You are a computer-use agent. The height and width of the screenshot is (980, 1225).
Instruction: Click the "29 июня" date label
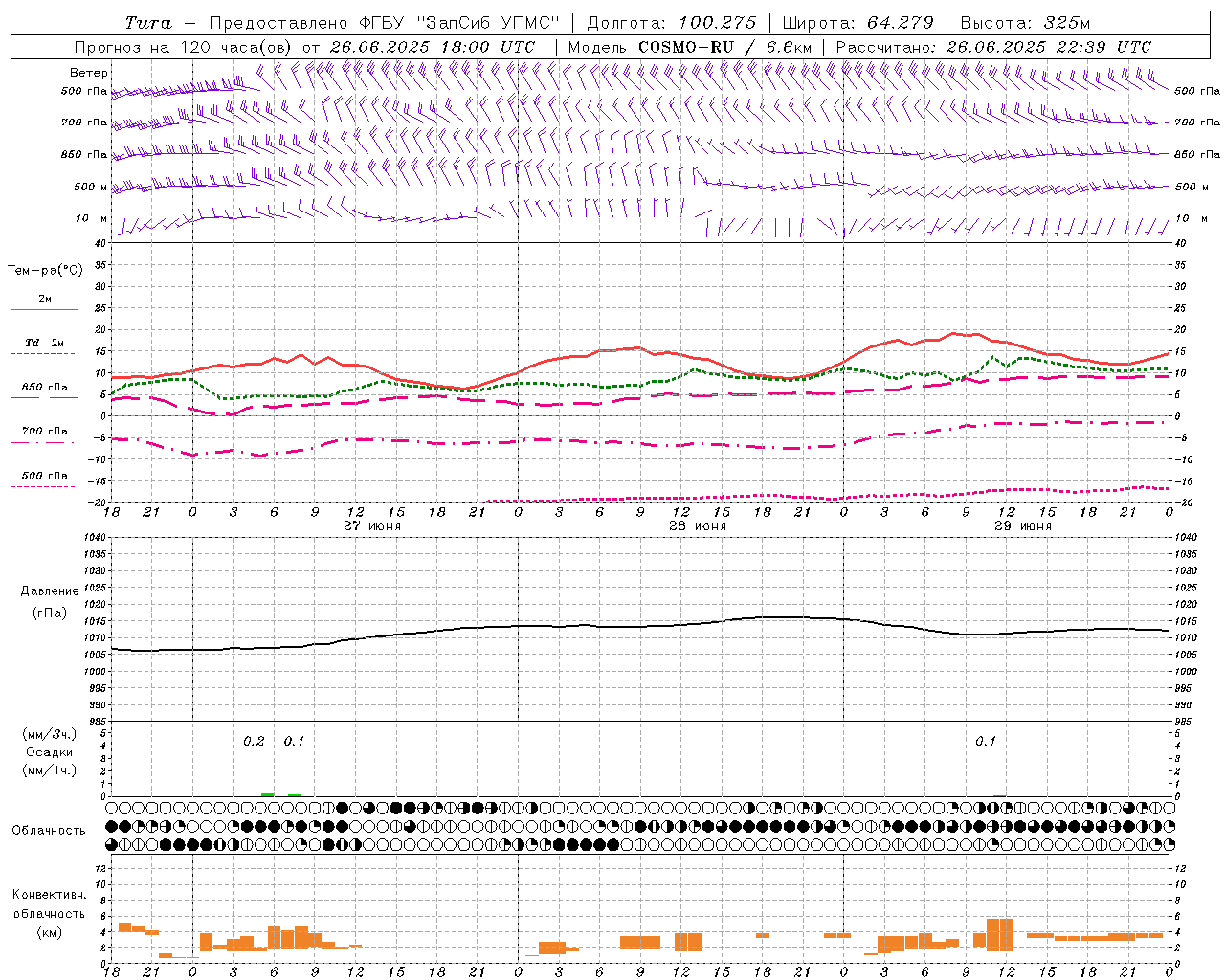[x=1023, y=526]
